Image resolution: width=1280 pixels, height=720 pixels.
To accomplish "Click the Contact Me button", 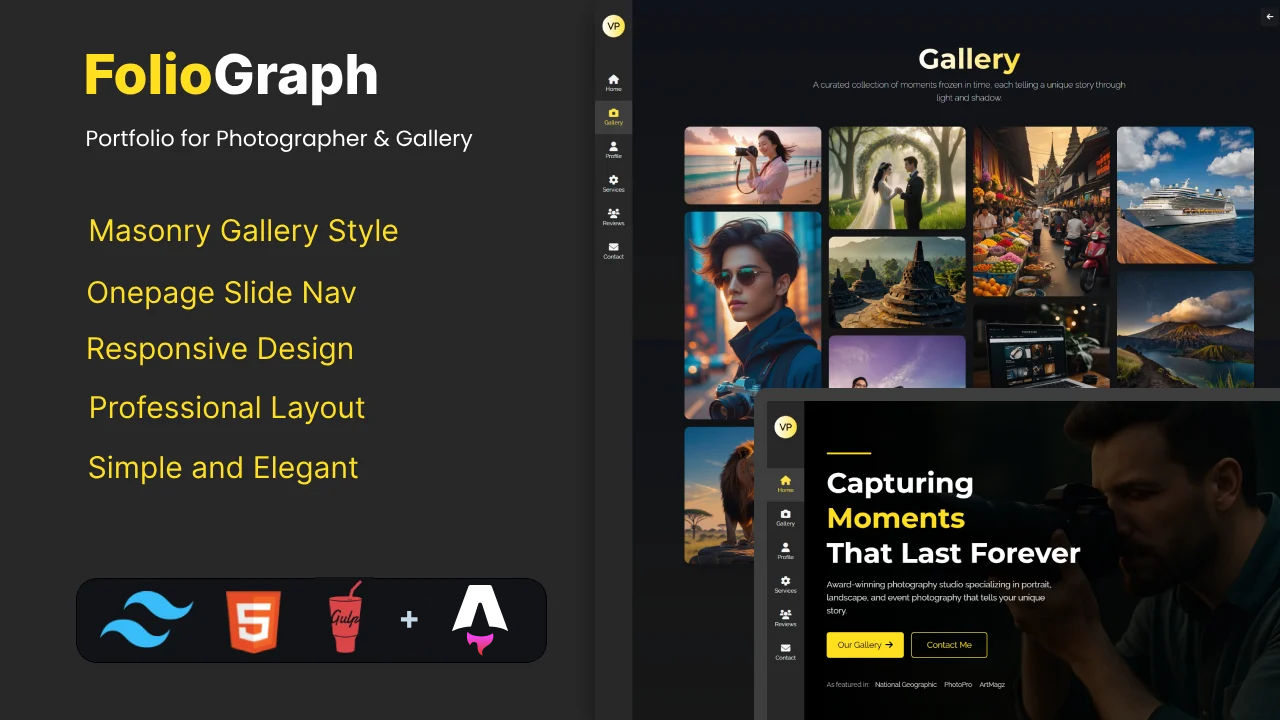I will click(x=948, y=645).
